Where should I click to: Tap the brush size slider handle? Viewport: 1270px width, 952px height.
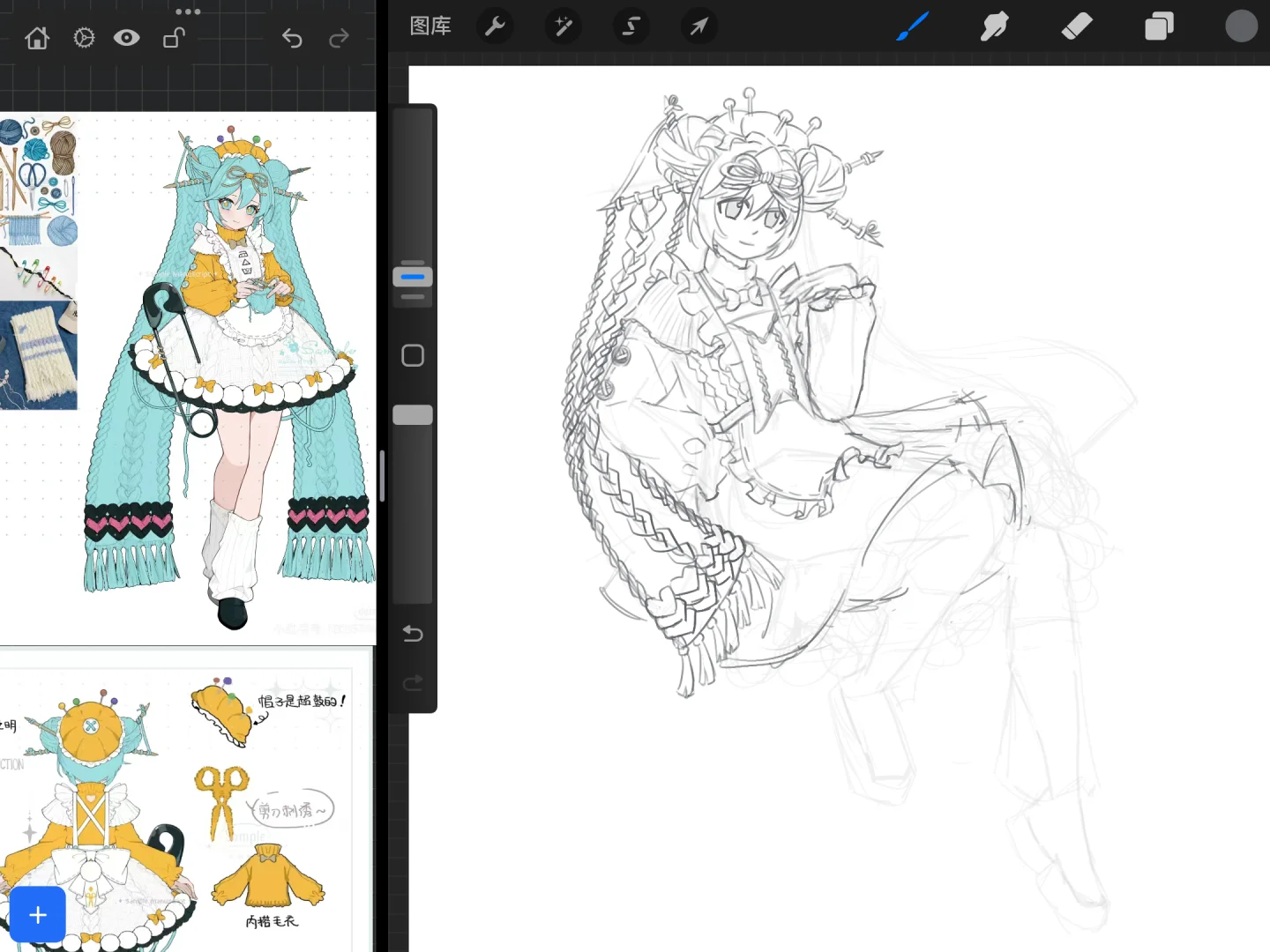(413, 277)
